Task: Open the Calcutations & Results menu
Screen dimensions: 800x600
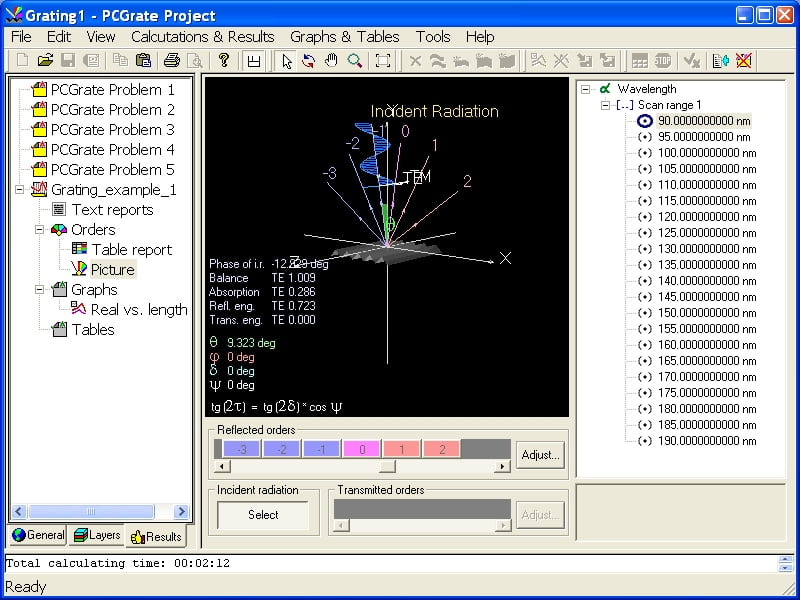Action: click(x=203, y=37)
